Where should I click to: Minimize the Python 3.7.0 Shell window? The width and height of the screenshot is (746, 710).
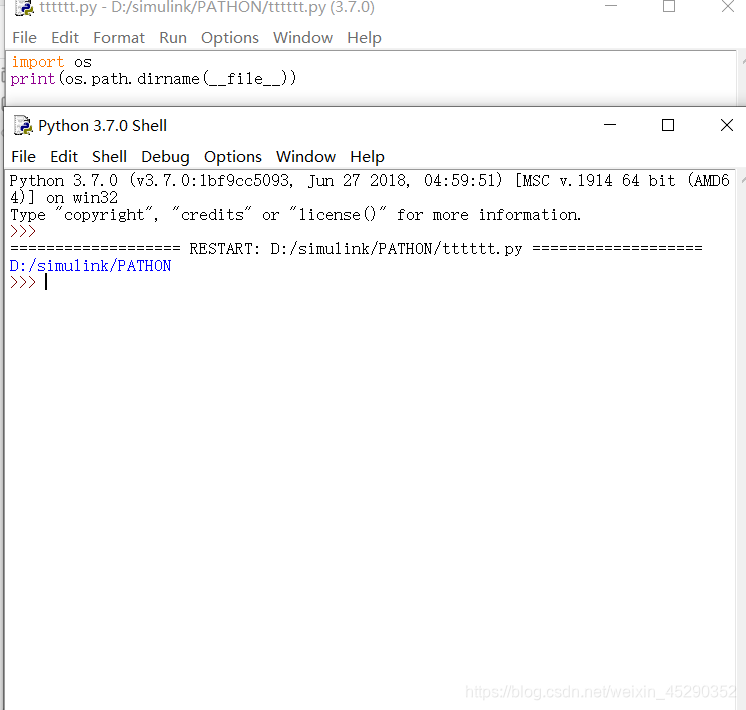(610, 125)
